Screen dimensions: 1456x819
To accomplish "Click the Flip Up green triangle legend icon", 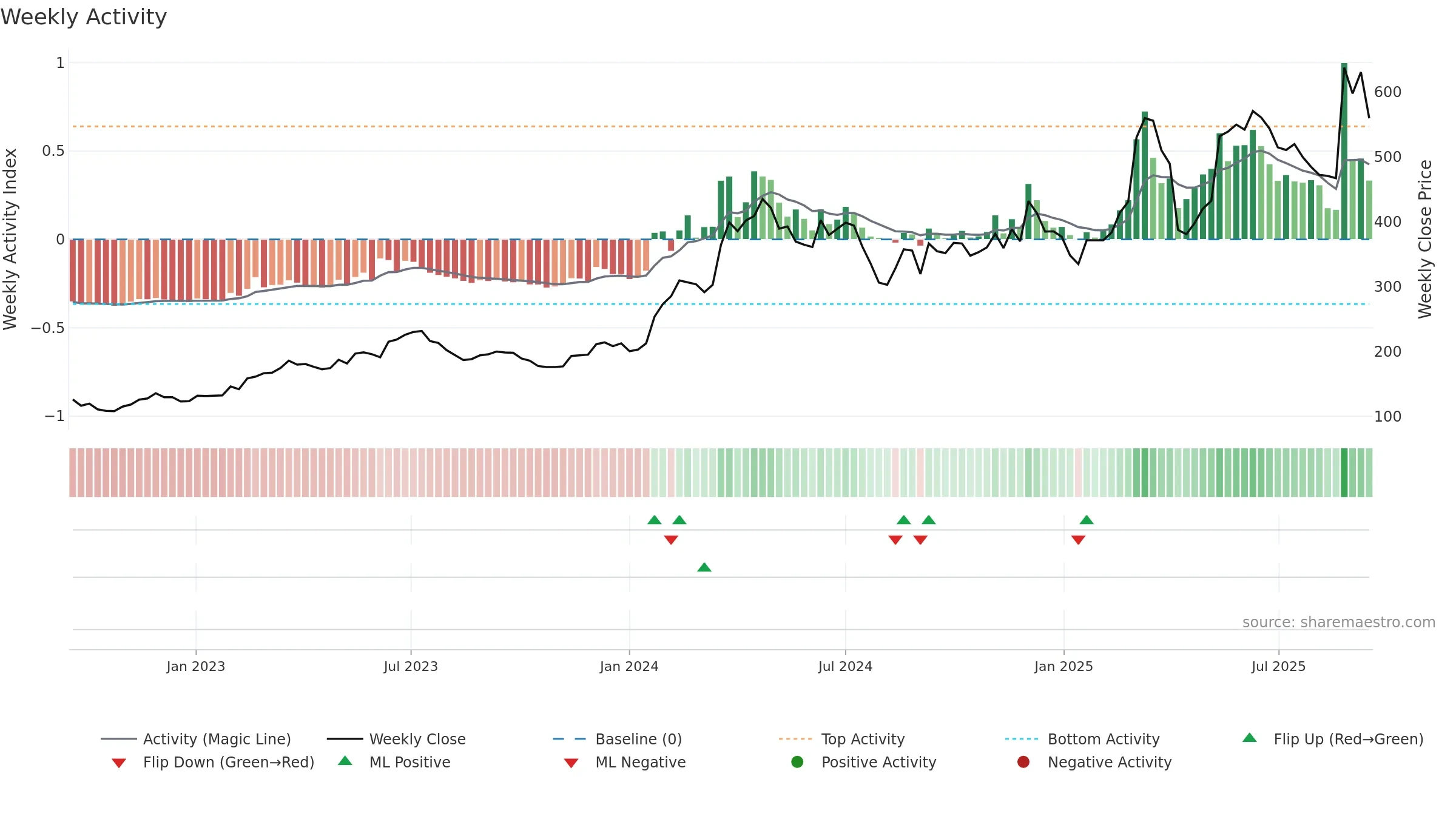I will click(1250, 738).
